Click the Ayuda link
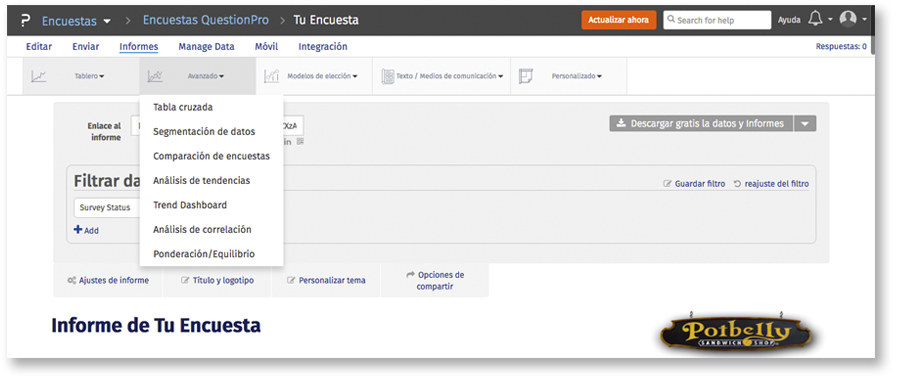Image resolution: width=900 pixels, height=389 pixels. coord(789,20)
